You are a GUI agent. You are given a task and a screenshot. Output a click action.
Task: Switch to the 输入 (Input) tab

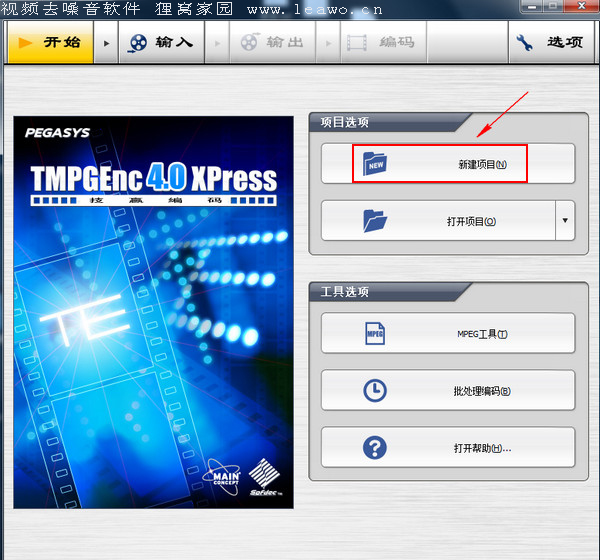[x=161, y=42]
